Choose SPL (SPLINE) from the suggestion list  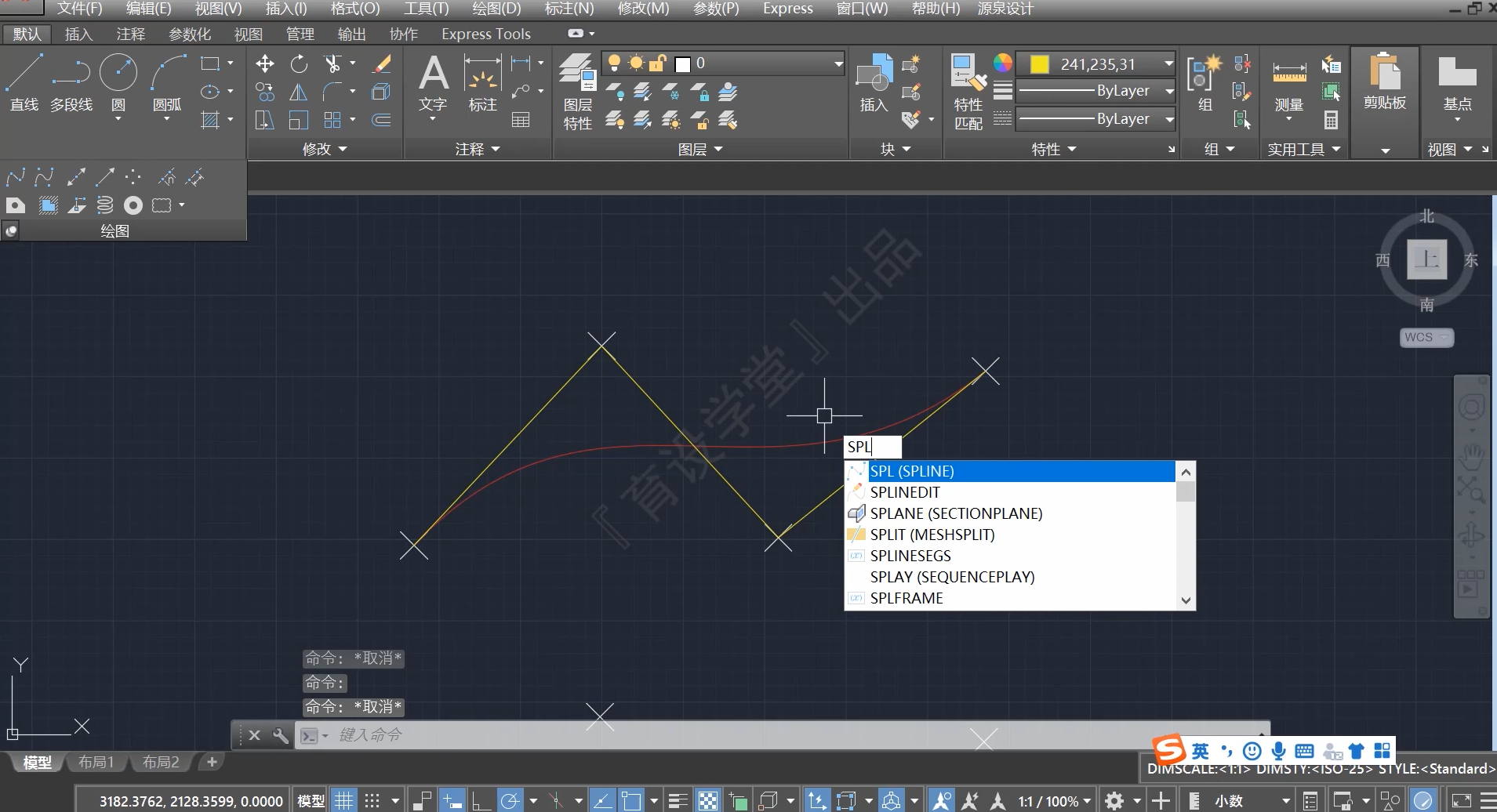(1010, 471)
